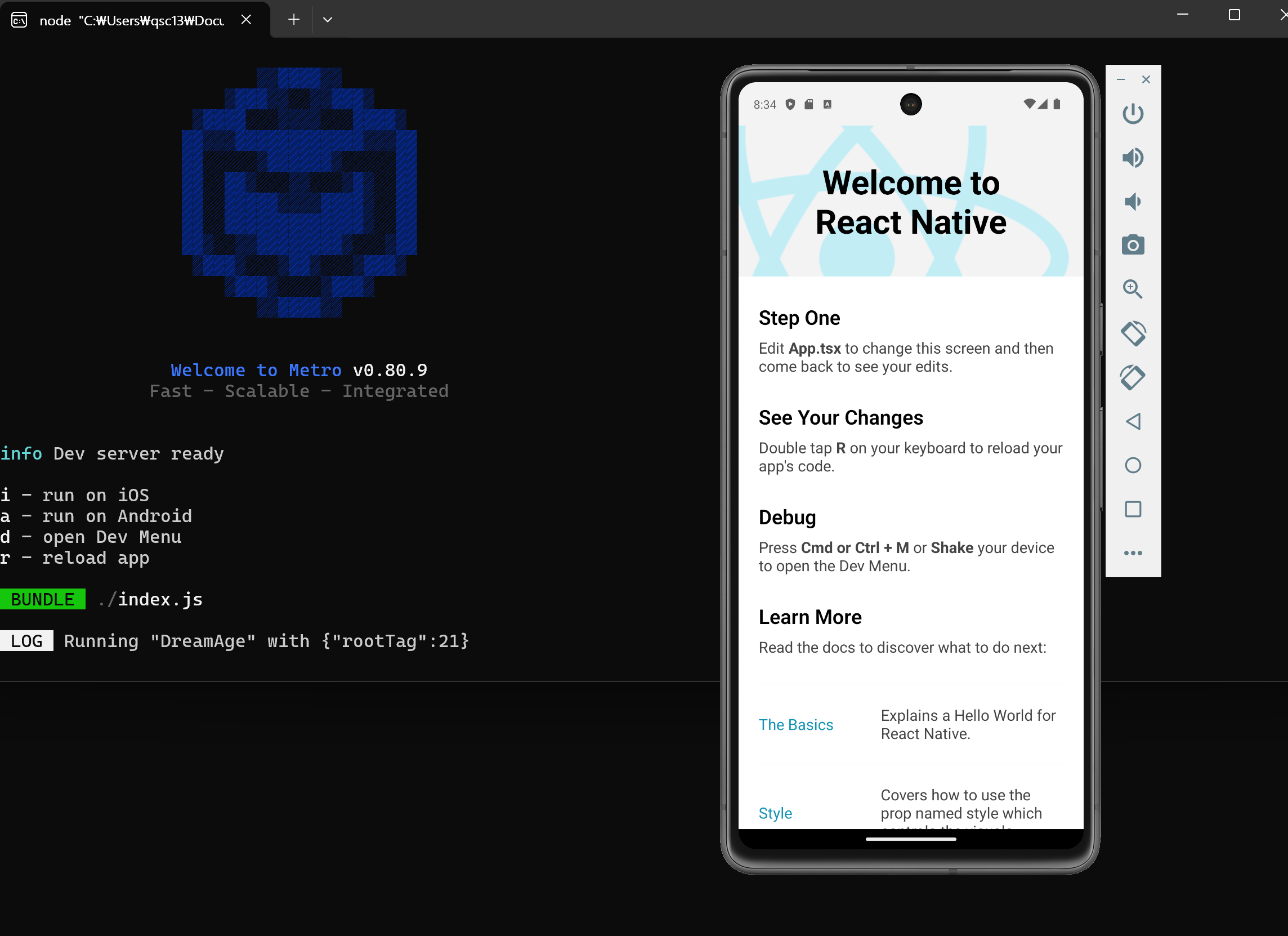Click the 'See Your Changes' heading

(x=840, y=418)
